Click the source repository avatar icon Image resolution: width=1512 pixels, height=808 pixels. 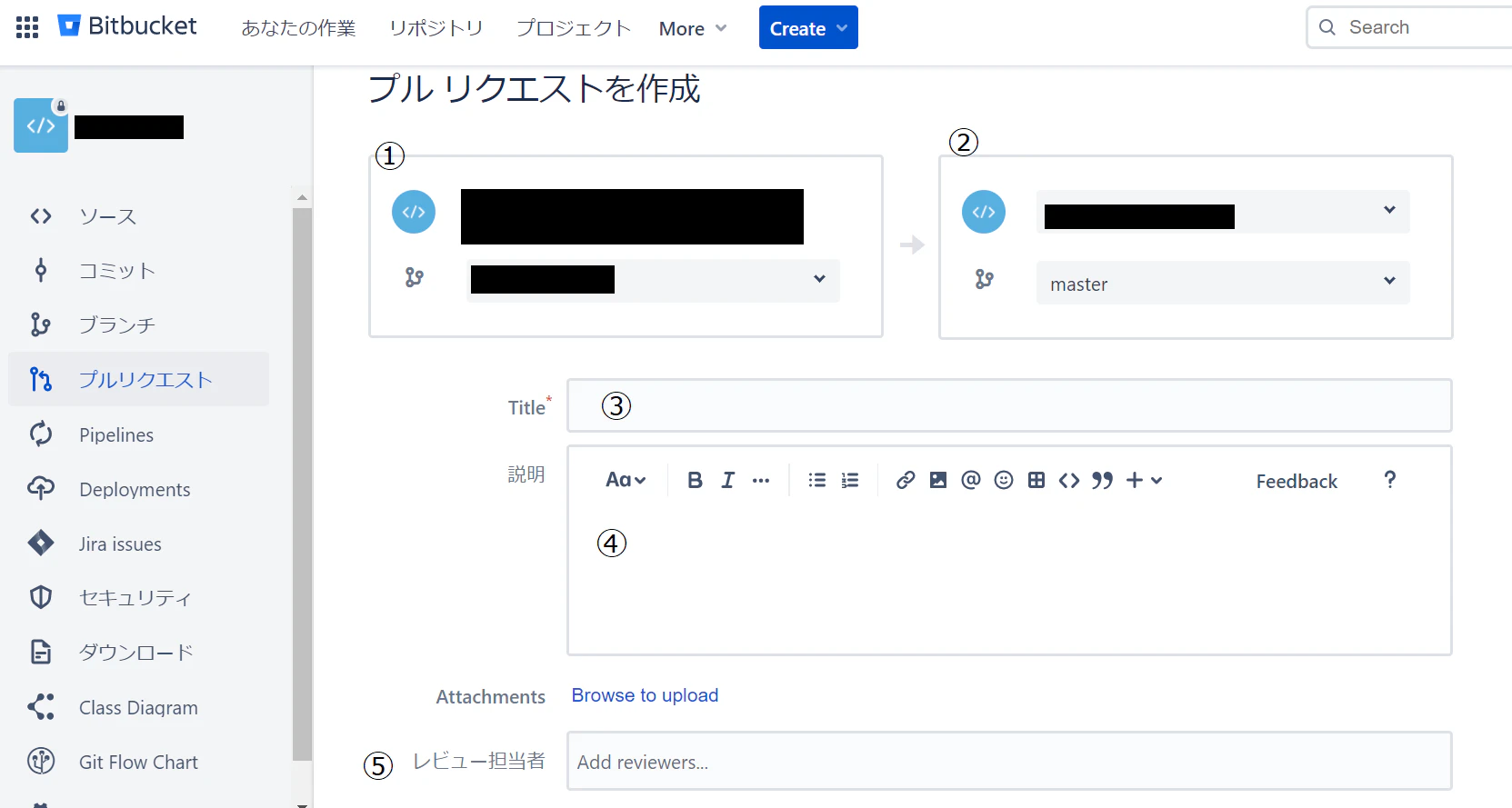(414, 212)
